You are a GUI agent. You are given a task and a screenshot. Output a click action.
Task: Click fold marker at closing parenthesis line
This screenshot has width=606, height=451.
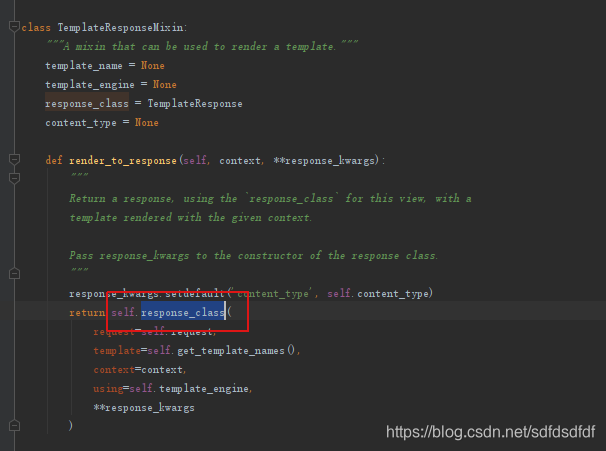coord(14,425)
